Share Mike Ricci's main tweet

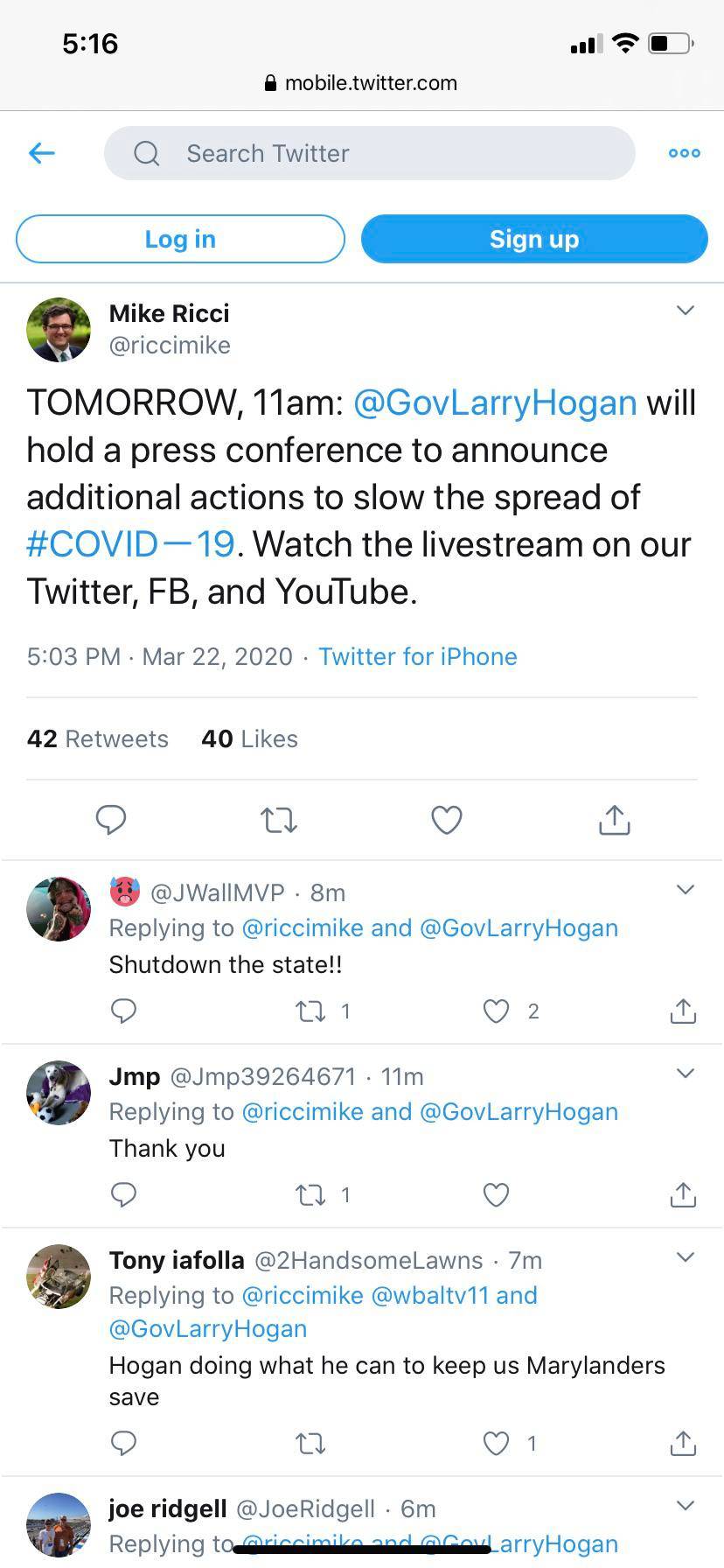(x=615, y=820)
